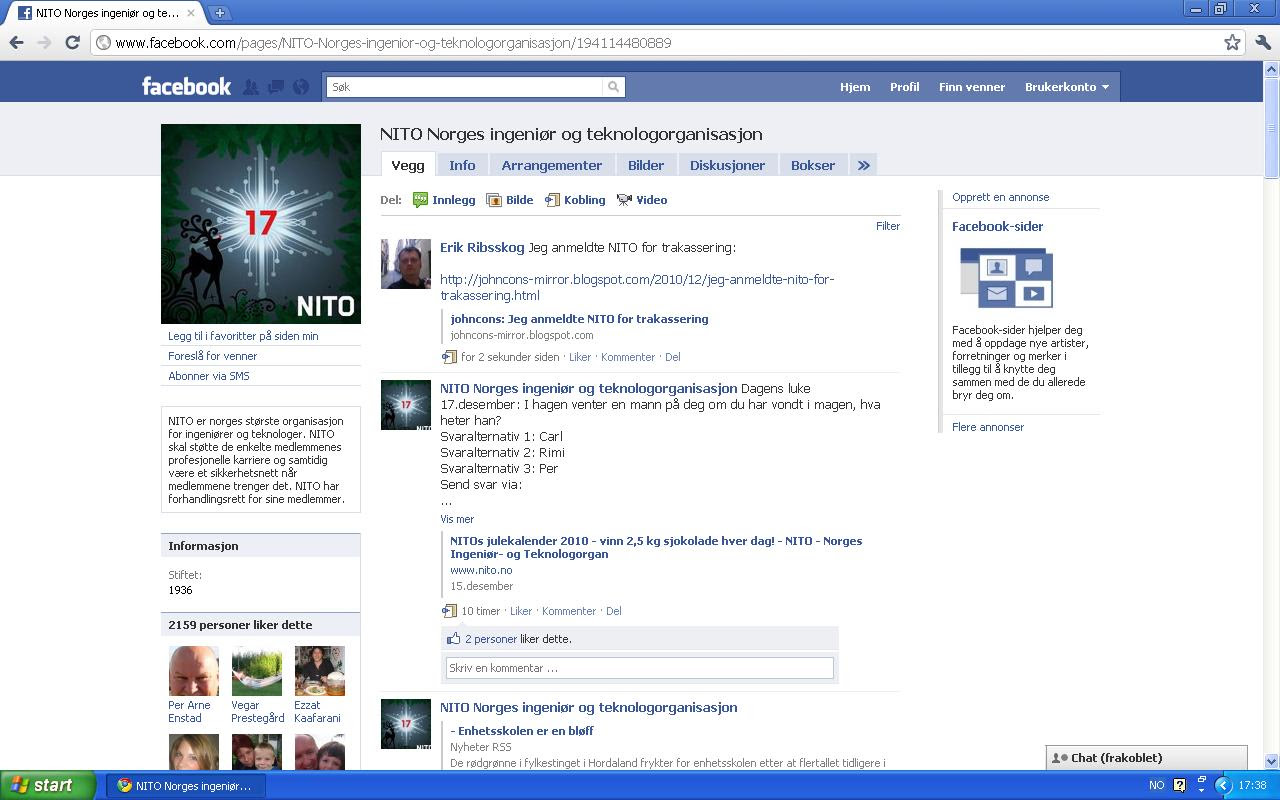Open the wall Filter option

coord(888,226)
